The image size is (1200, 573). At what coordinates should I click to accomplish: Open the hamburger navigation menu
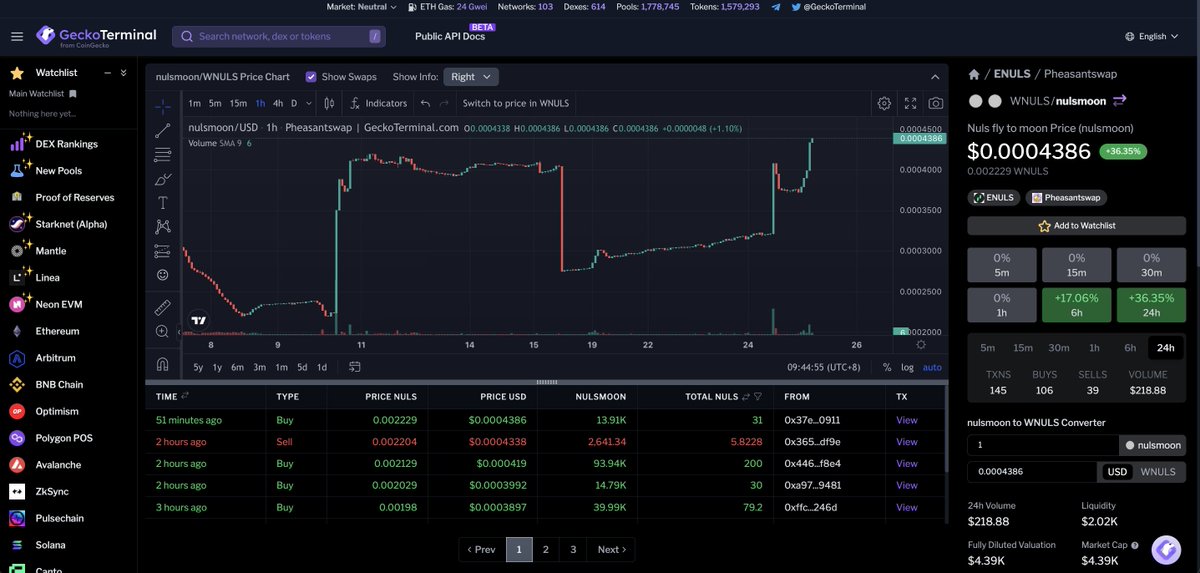tap(16, 37)
